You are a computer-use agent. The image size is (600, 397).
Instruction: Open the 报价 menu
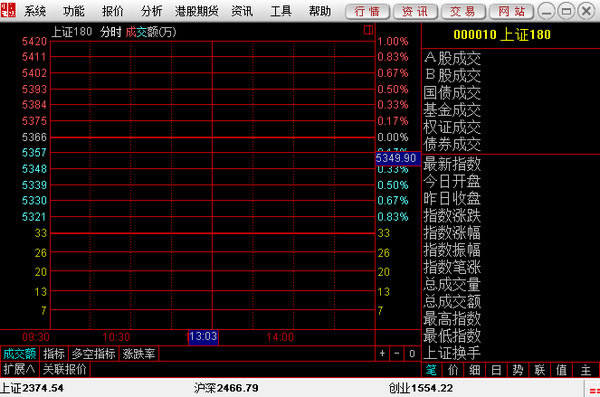point(112,11)
